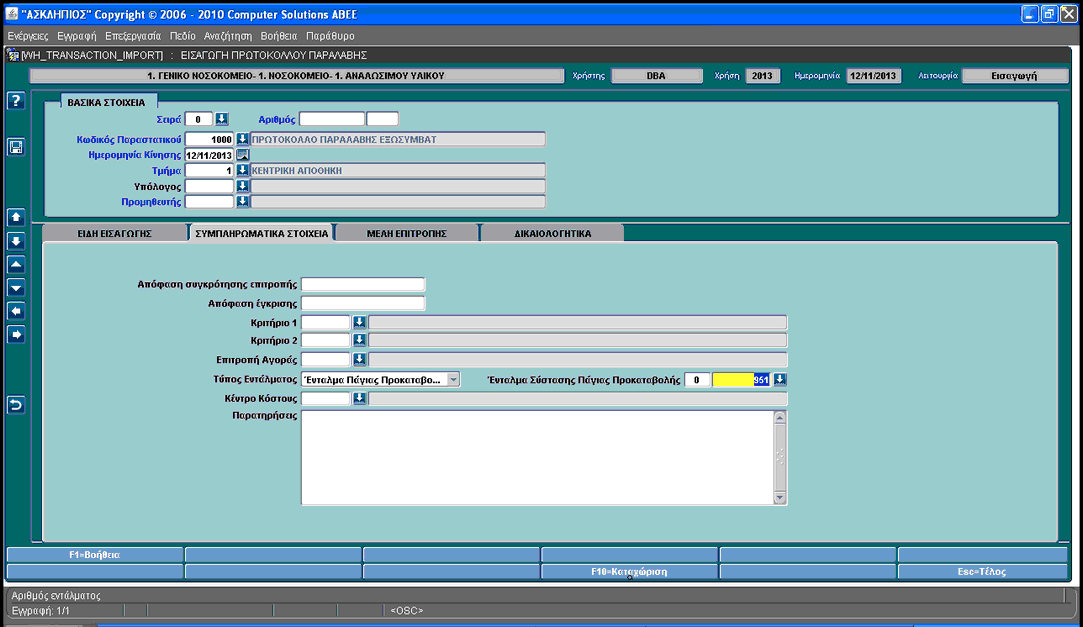
Task: Select ΣΥΜΠΛΗΡΩΜΑΤΙΚΑ ΣΤΟΙΧΕΙΑ tab
Action: tap(262, 233)
